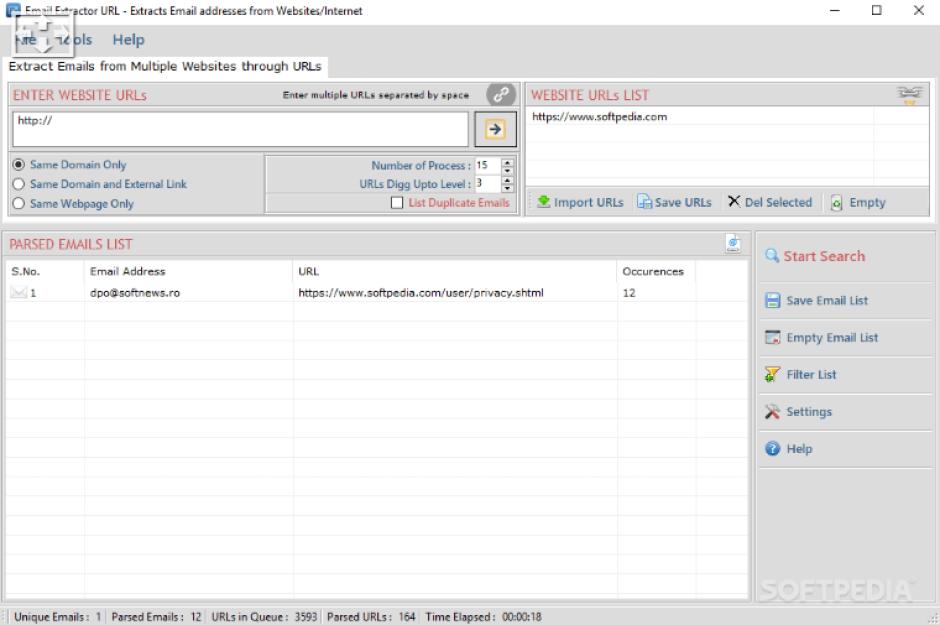Viewport: 940px width, 625px height.
Task: Click Import URLs label
Action: point(588,203)
